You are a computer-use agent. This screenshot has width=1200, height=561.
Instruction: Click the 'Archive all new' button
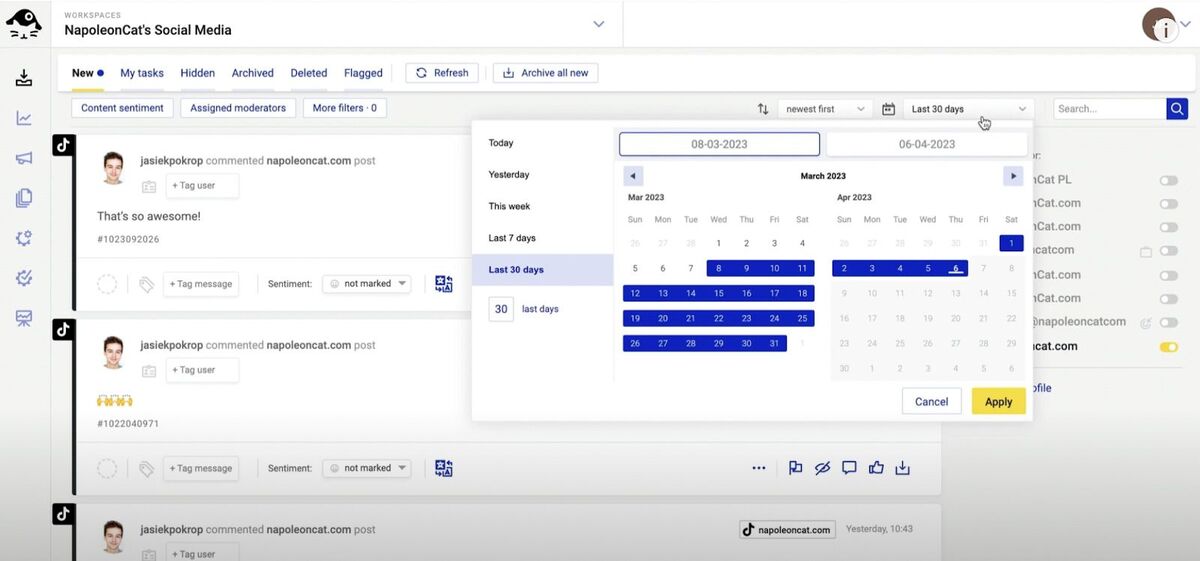click(x=546, y=73)
